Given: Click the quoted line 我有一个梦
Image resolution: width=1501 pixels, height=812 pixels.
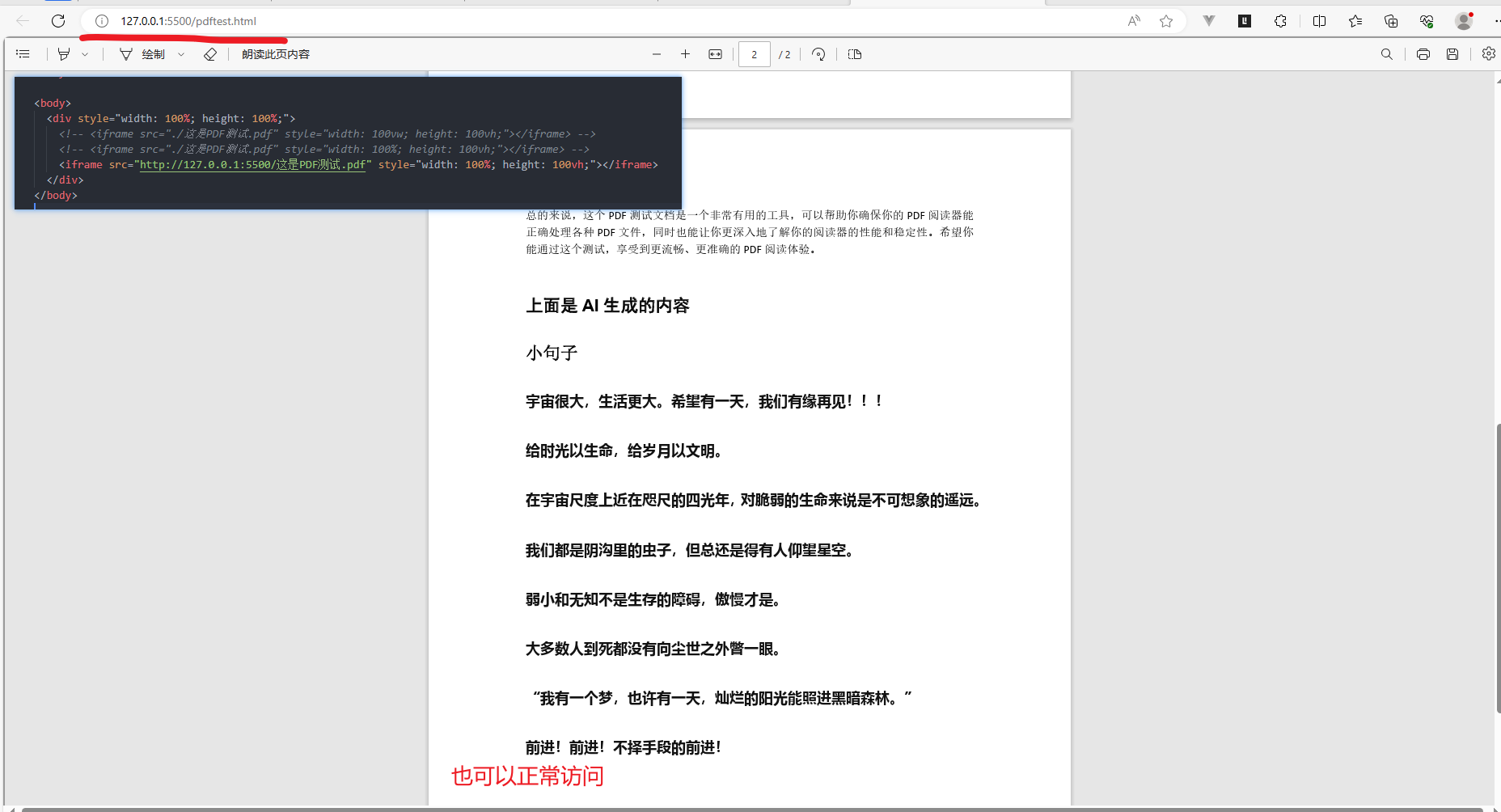Looking at the screenshot, I should tap(722, 698).
